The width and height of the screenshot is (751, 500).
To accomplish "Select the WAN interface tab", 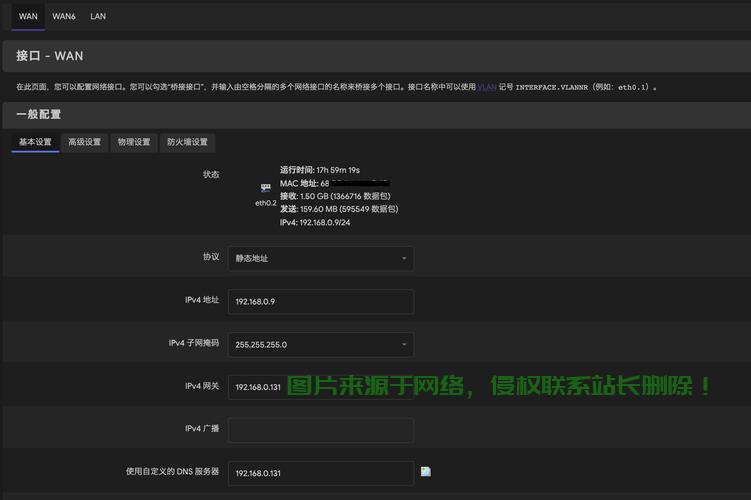I will pos(28,16).
